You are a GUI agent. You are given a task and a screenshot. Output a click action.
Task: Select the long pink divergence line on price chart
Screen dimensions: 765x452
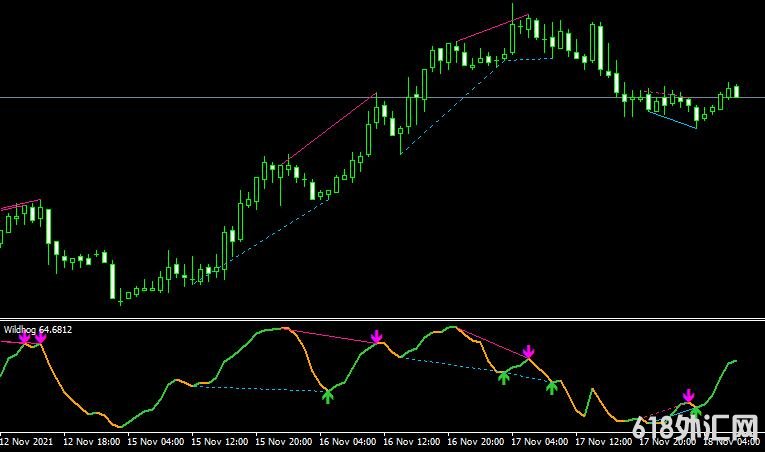click(x=329, y=128)
